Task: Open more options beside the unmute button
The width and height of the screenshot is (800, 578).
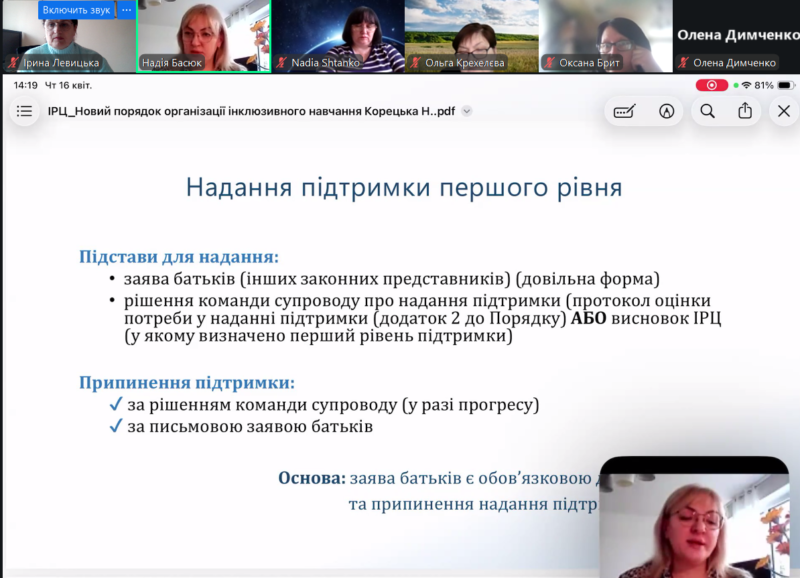Action: click(x=127, y=10)
